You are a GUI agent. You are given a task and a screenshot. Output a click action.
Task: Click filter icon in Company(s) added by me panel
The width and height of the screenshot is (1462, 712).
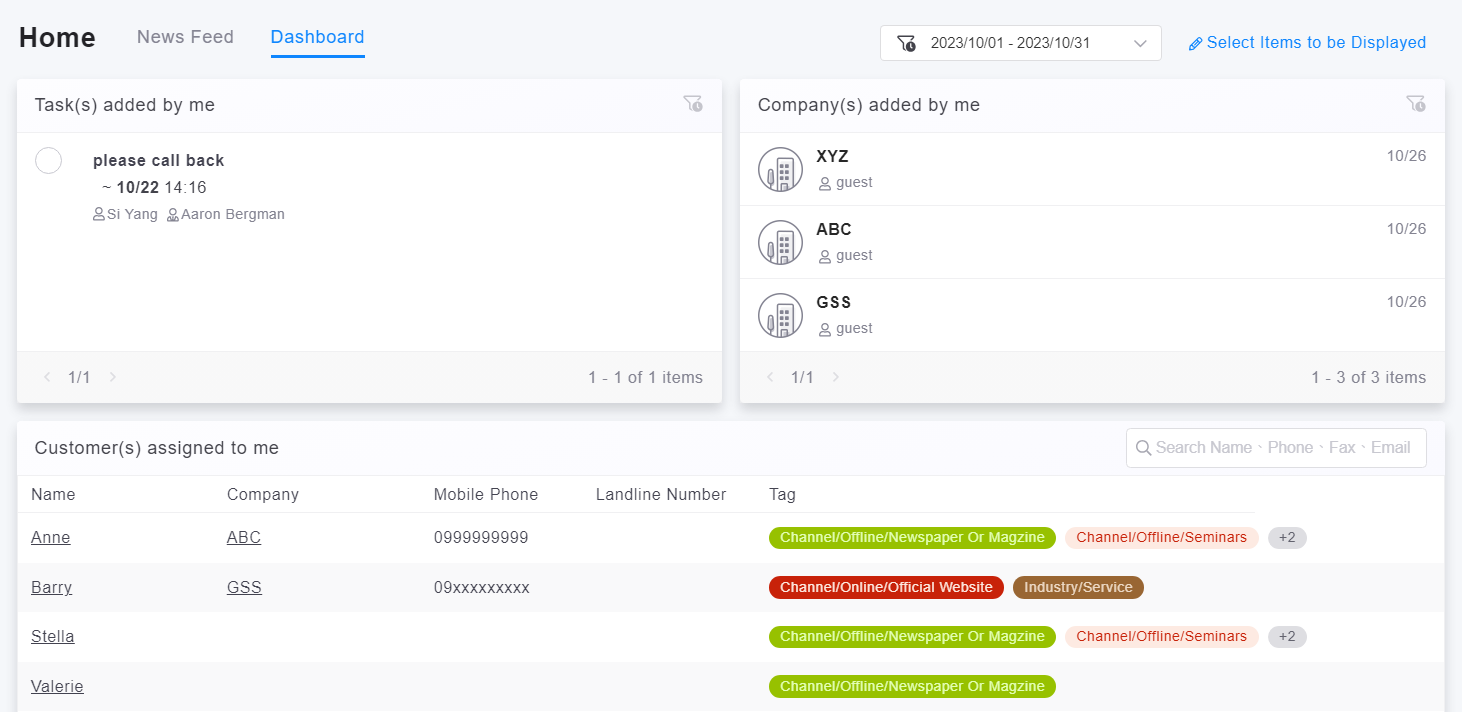pos(1415,104)
